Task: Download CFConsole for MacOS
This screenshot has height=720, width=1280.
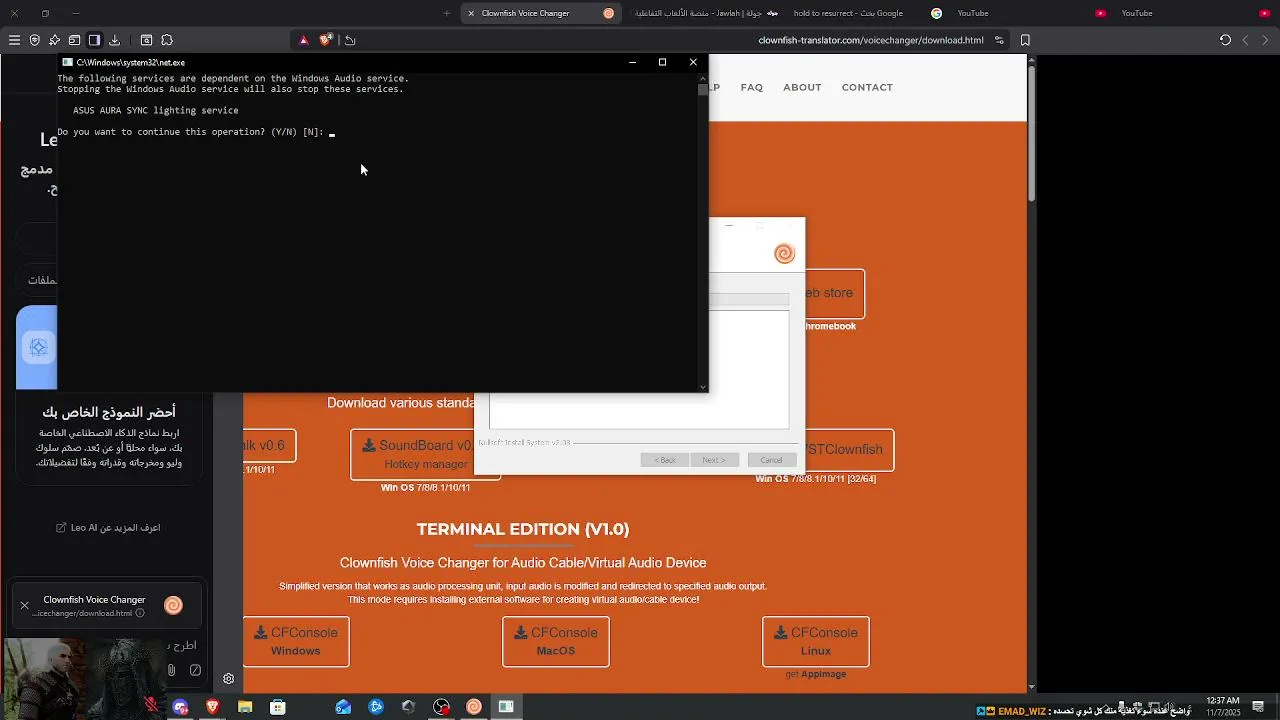Action: tap(556, 641)
